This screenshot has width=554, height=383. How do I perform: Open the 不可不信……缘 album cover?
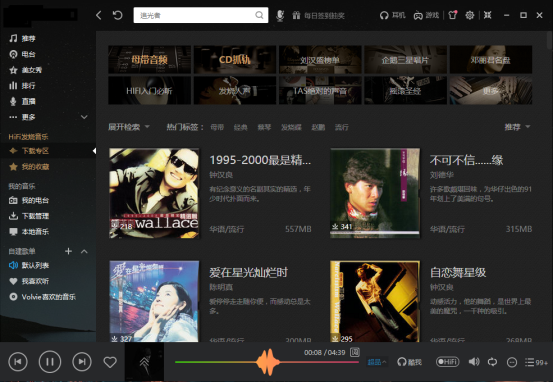(x=375, y=193)
